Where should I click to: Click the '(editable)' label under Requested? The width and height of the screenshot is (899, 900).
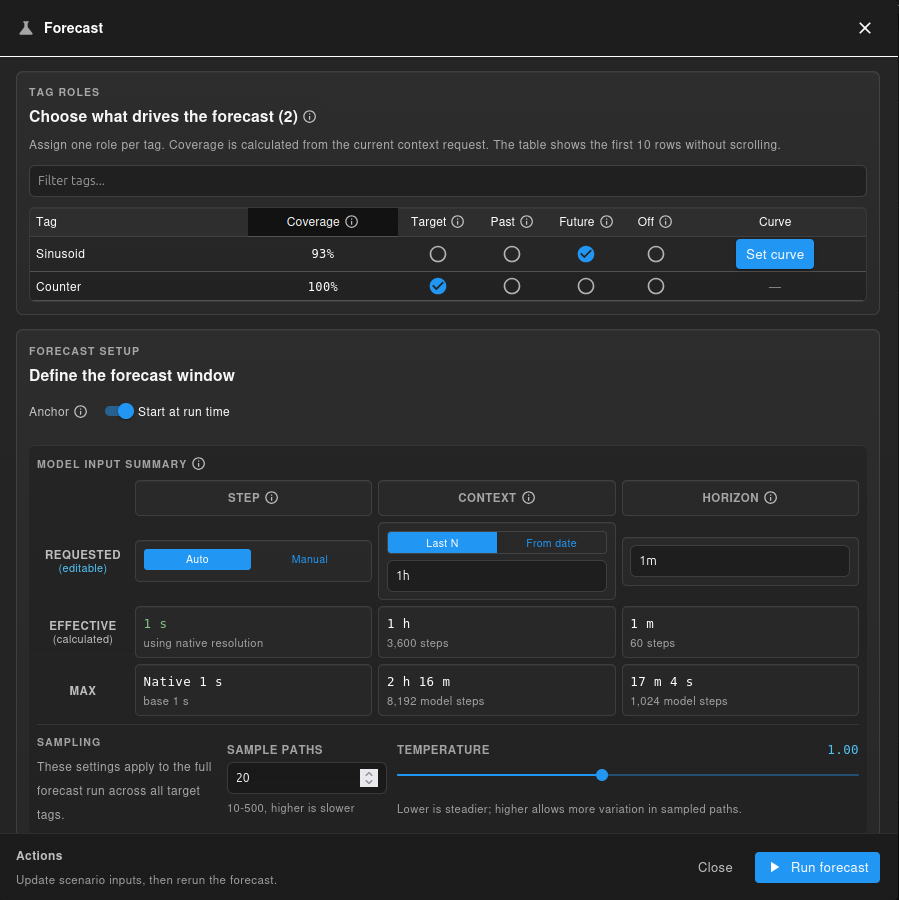click(83, 568)
